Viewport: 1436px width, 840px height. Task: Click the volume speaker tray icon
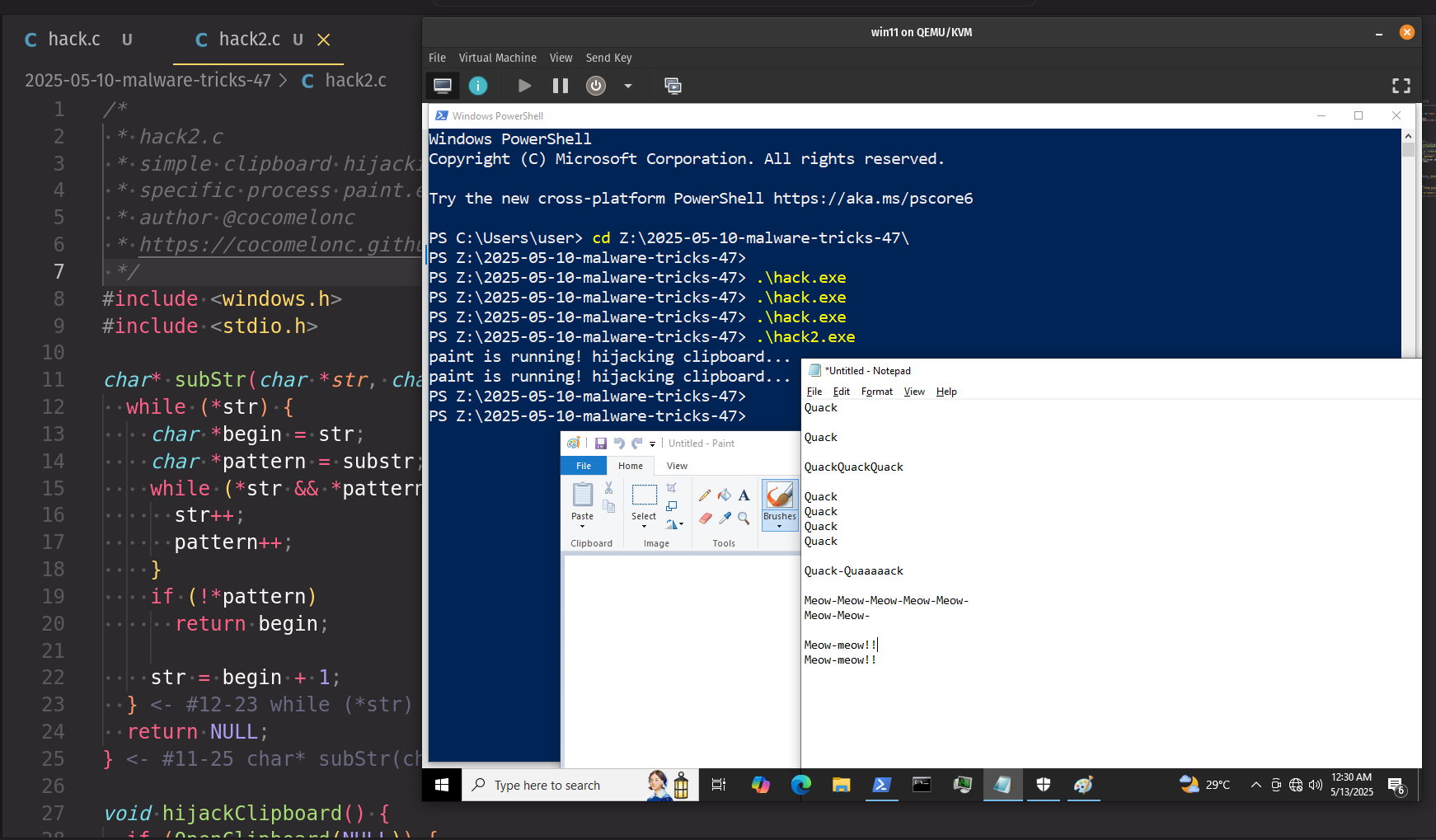click(1316, 785)
